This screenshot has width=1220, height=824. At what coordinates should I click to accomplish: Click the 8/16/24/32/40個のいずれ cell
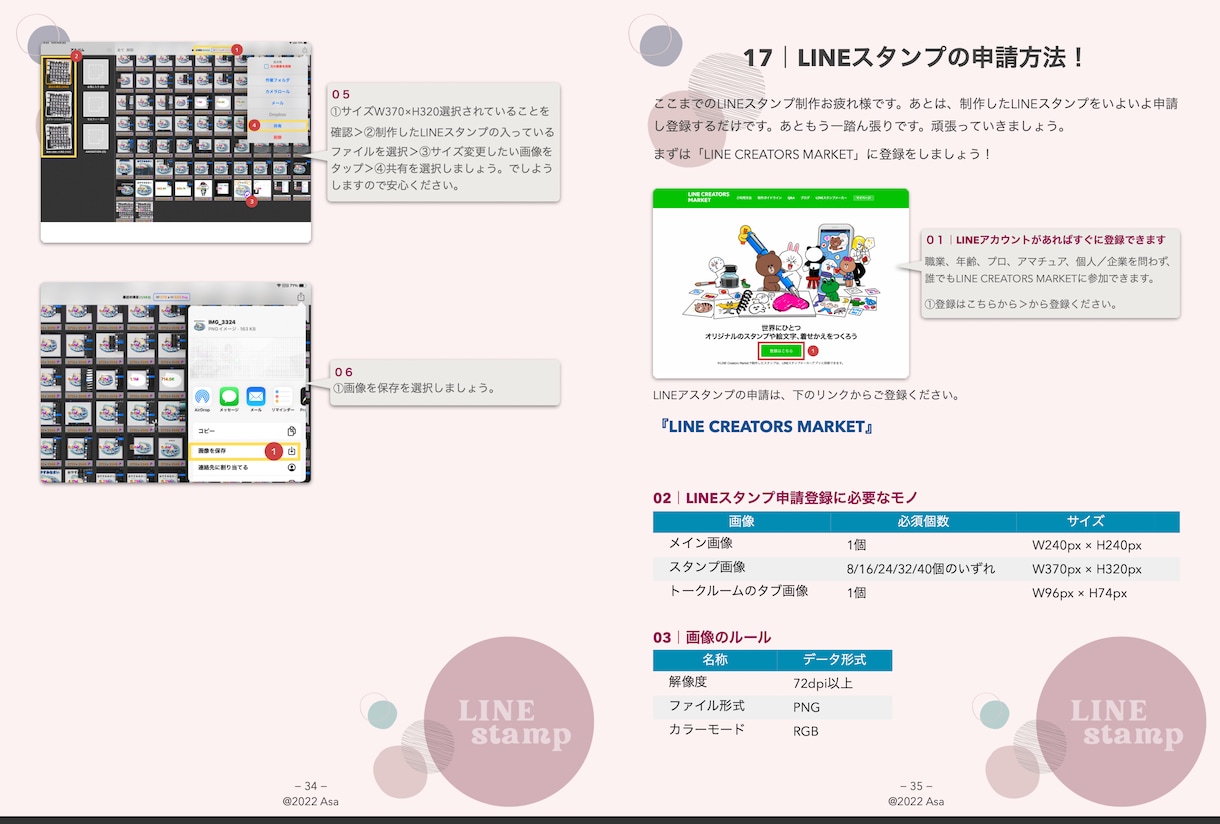921,569
